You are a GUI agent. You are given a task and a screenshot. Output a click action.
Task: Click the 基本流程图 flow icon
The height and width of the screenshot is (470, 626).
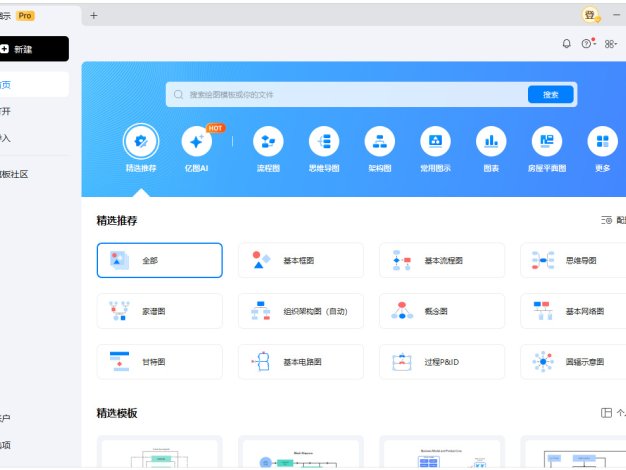(402, 260)
